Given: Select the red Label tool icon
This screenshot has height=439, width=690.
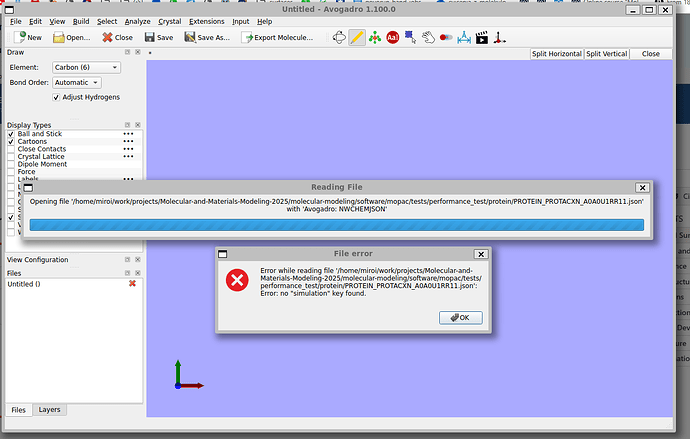Looking at the screenshot, I should pos(393,38).
